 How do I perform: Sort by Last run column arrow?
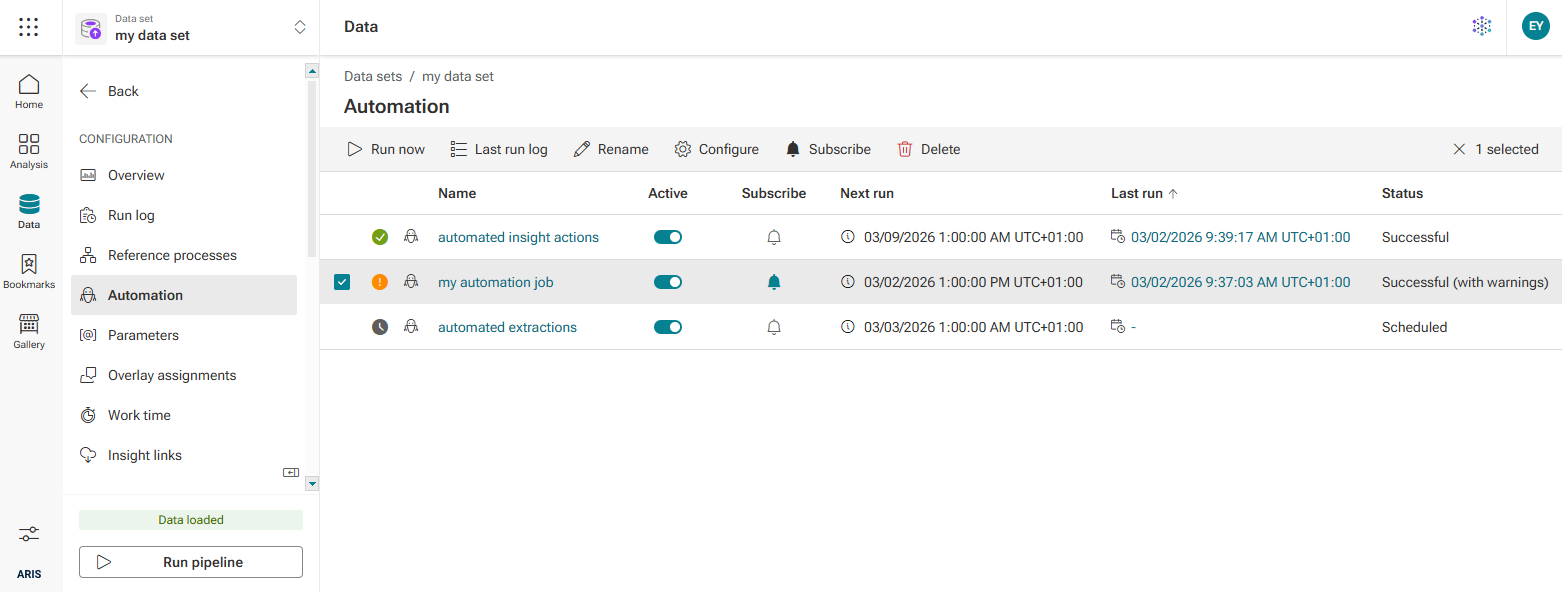[x=1173, y=193]
